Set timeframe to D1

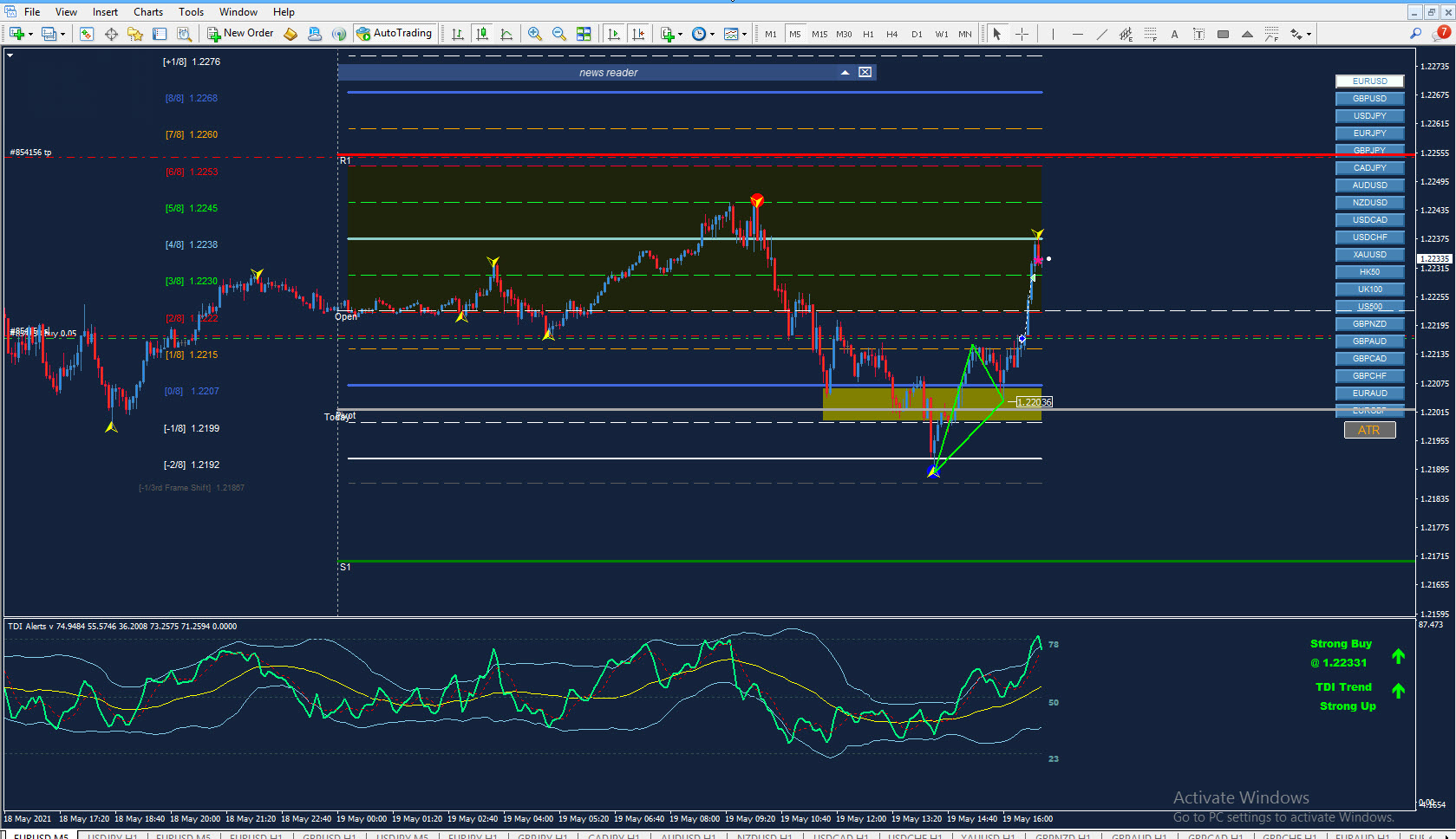click(x=917, y=34)
